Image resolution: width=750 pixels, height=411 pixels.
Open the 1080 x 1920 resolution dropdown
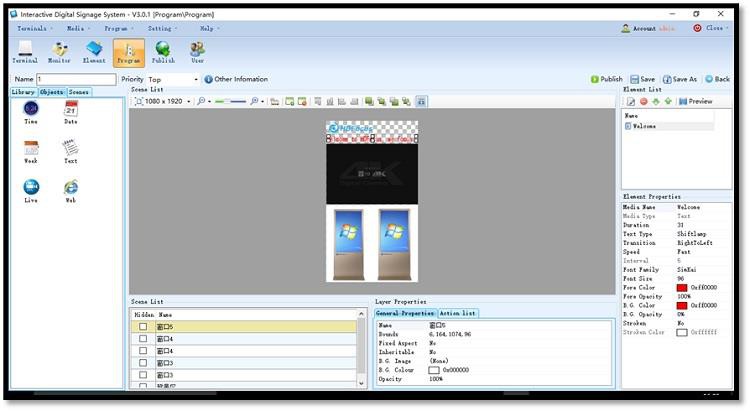pos(164,101)
